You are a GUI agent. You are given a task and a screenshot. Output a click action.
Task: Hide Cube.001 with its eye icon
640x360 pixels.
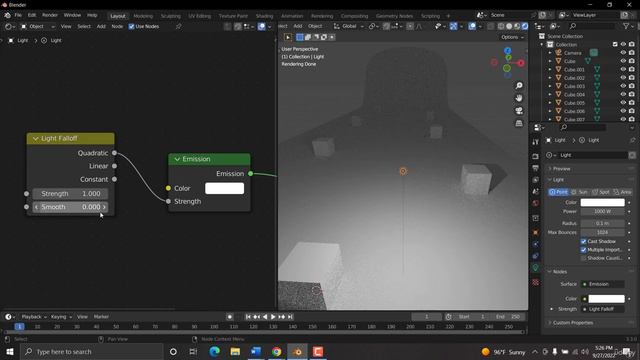623,69
